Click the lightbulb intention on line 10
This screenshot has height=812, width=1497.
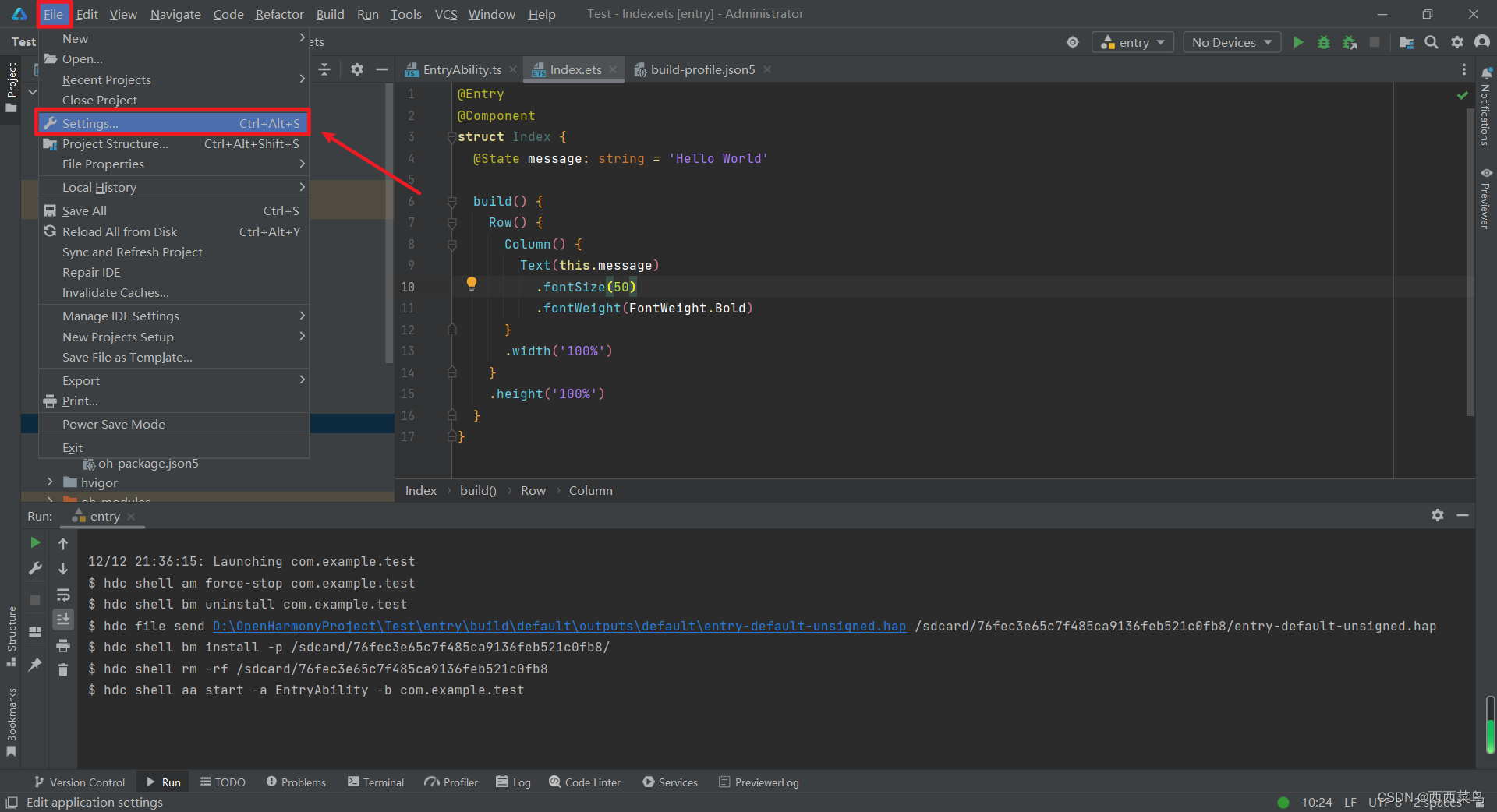(x=472, y=284)
